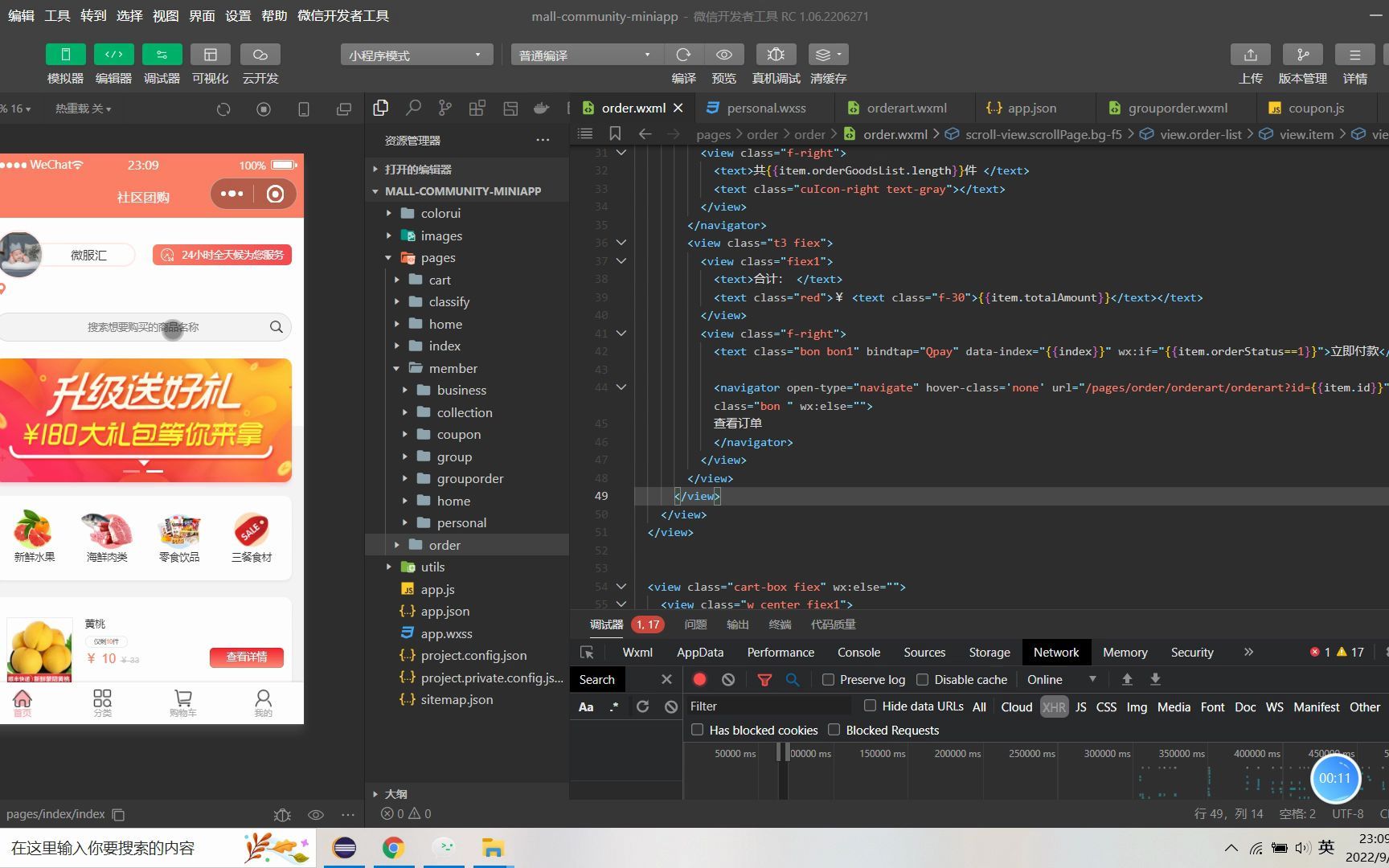
Task: Select the XHR filter type
Action: coord(1054,706)
